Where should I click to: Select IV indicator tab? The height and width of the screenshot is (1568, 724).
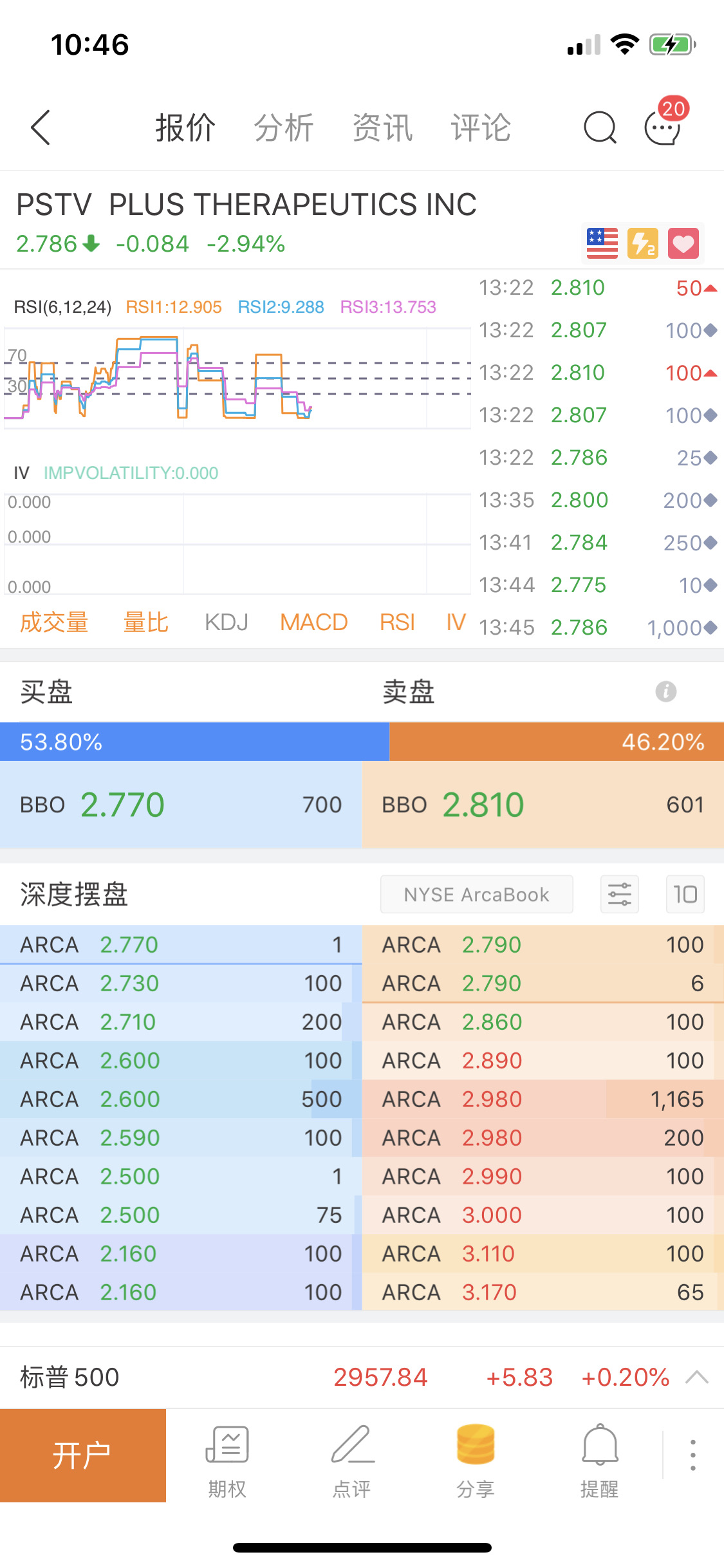click(x=456, y=622)
